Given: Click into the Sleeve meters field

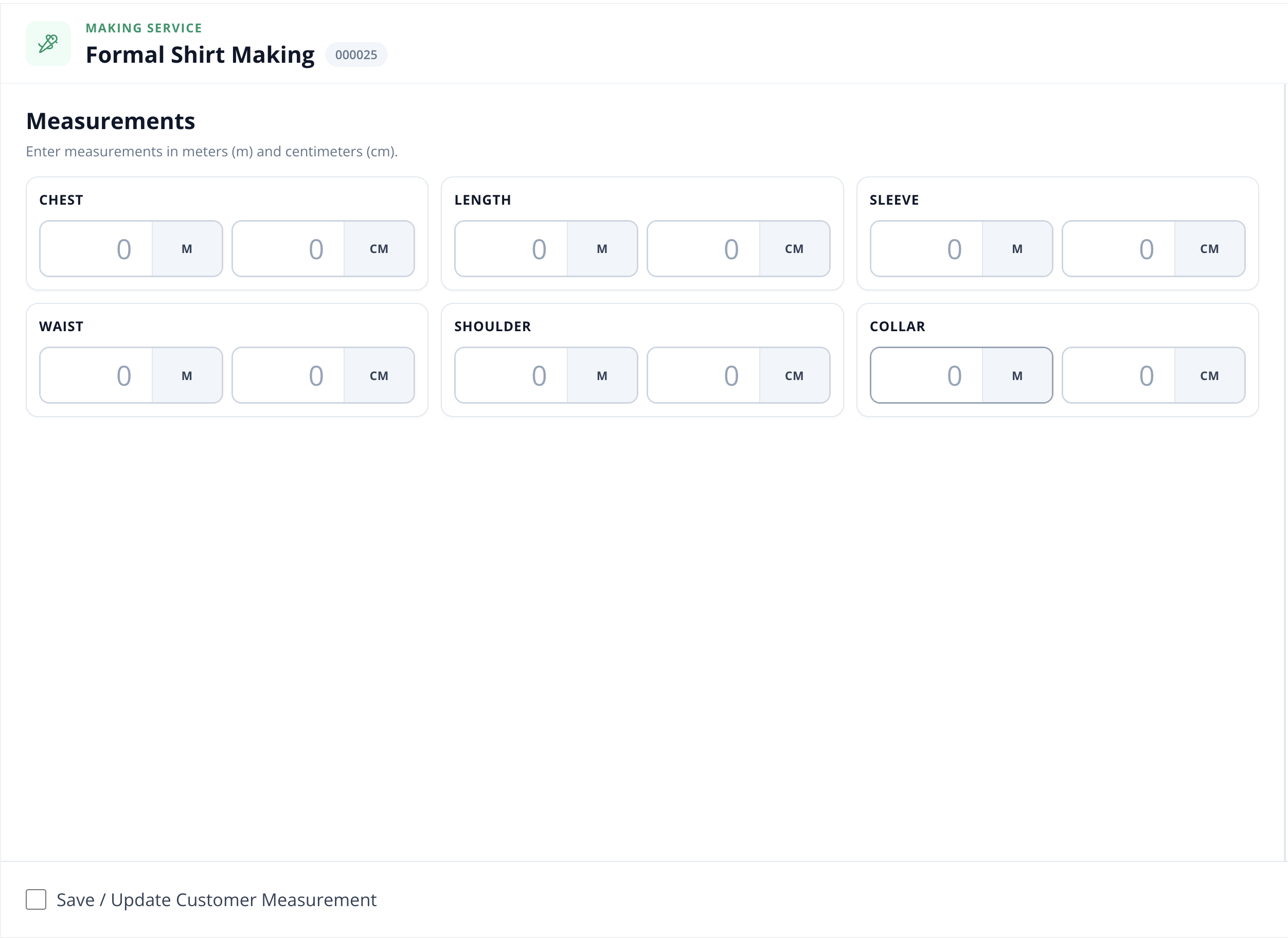Looking at the screenshot, I should coord(926,249).
